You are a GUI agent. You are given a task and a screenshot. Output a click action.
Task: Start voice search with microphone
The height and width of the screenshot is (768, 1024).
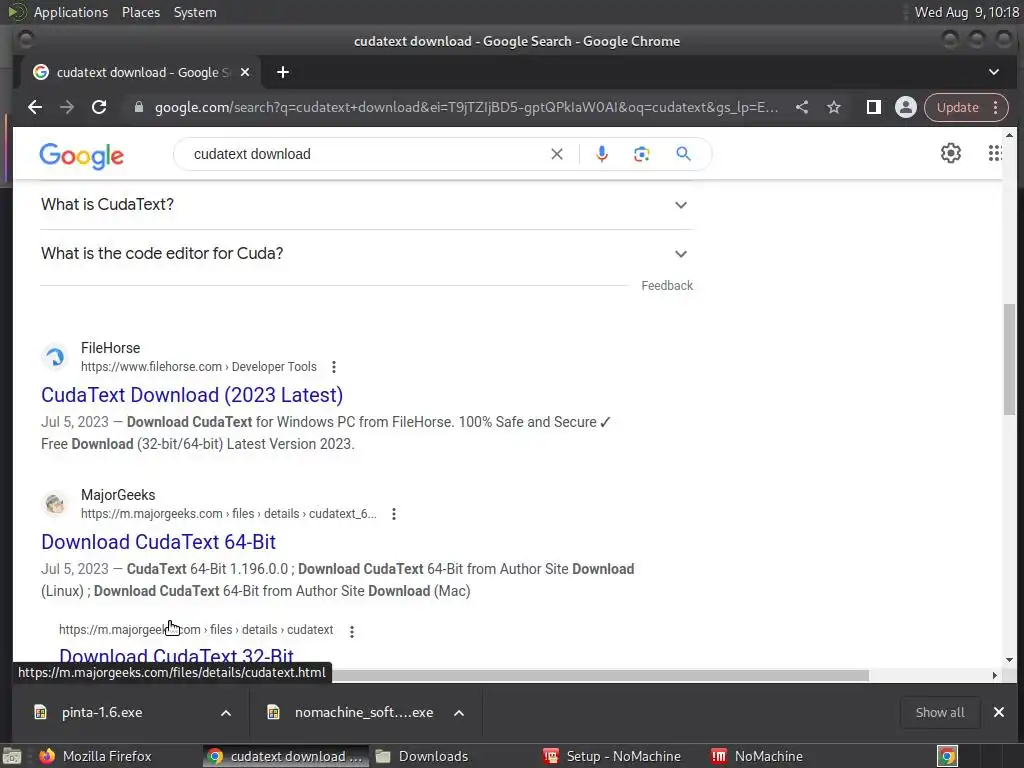[601, 154]
